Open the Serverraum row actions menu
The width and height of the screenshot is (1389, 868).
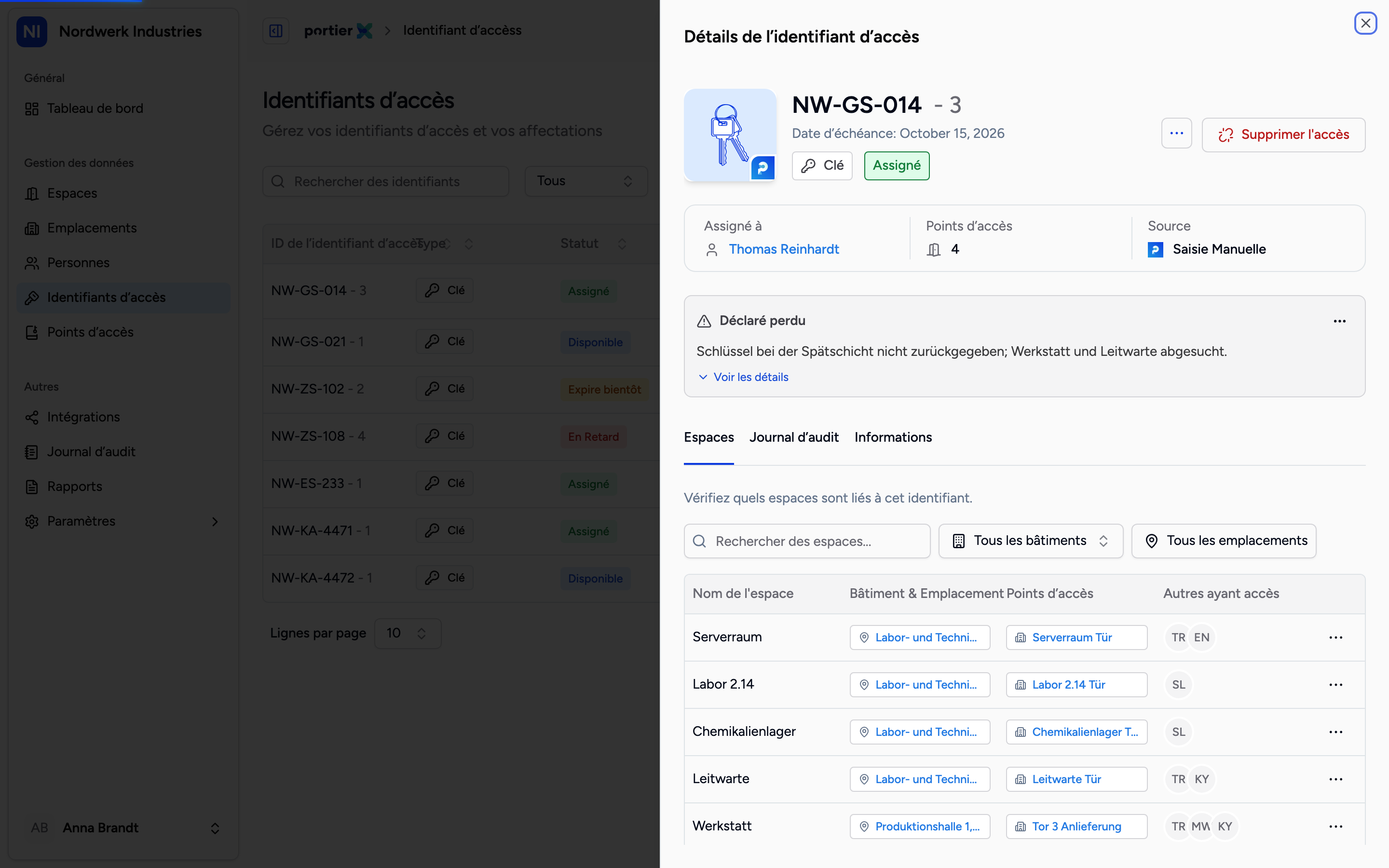pyautogui.click(x=1335, y=637)
